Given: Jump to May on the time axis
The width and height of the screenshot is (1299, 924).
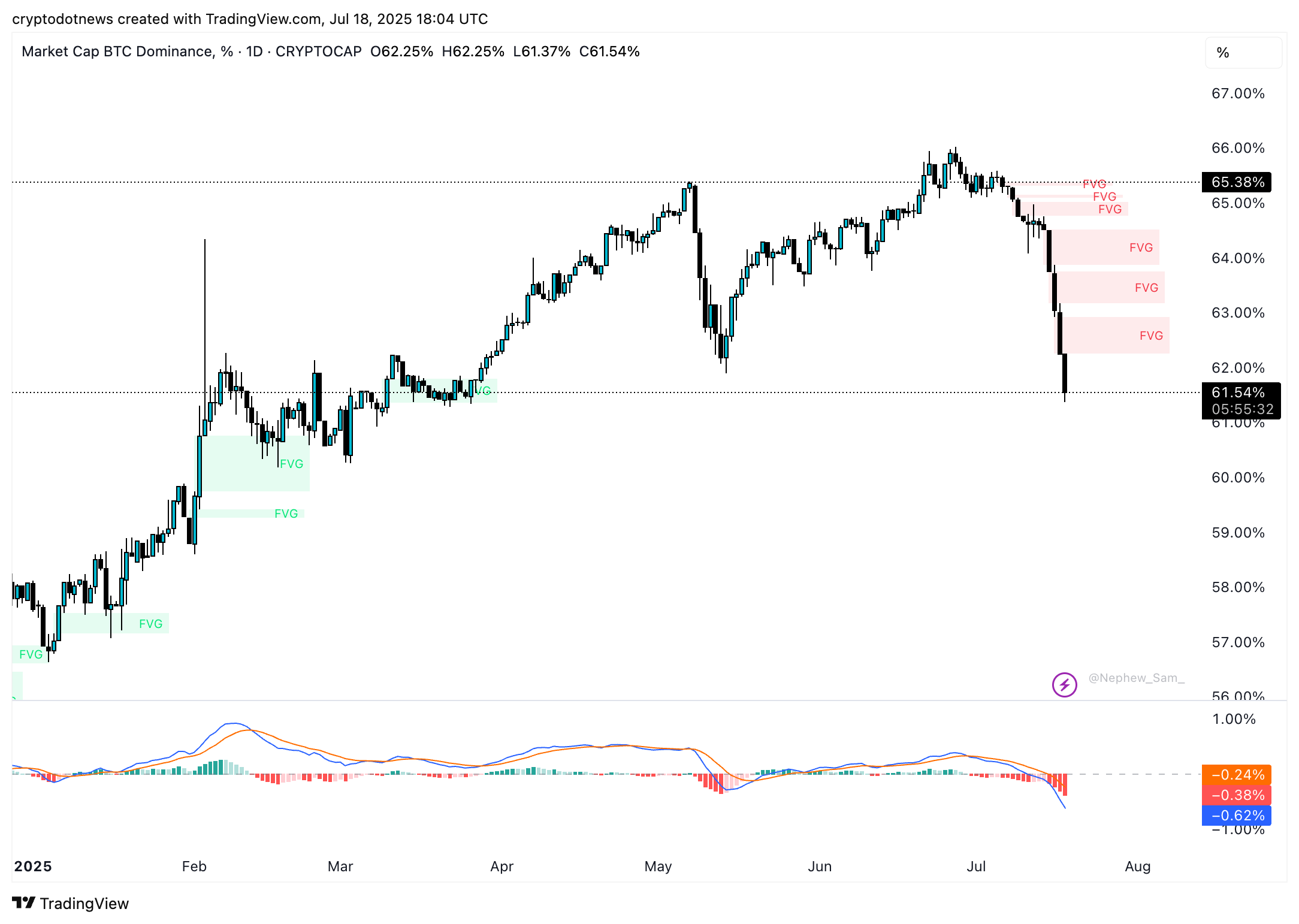Looking at the screenshot, I should tap(658, 866).
